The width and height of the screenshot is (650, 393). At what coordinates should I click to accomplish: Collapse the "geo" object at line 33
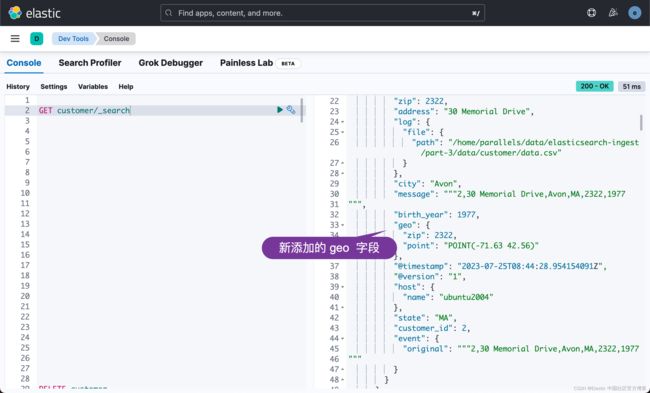point(343,225)
